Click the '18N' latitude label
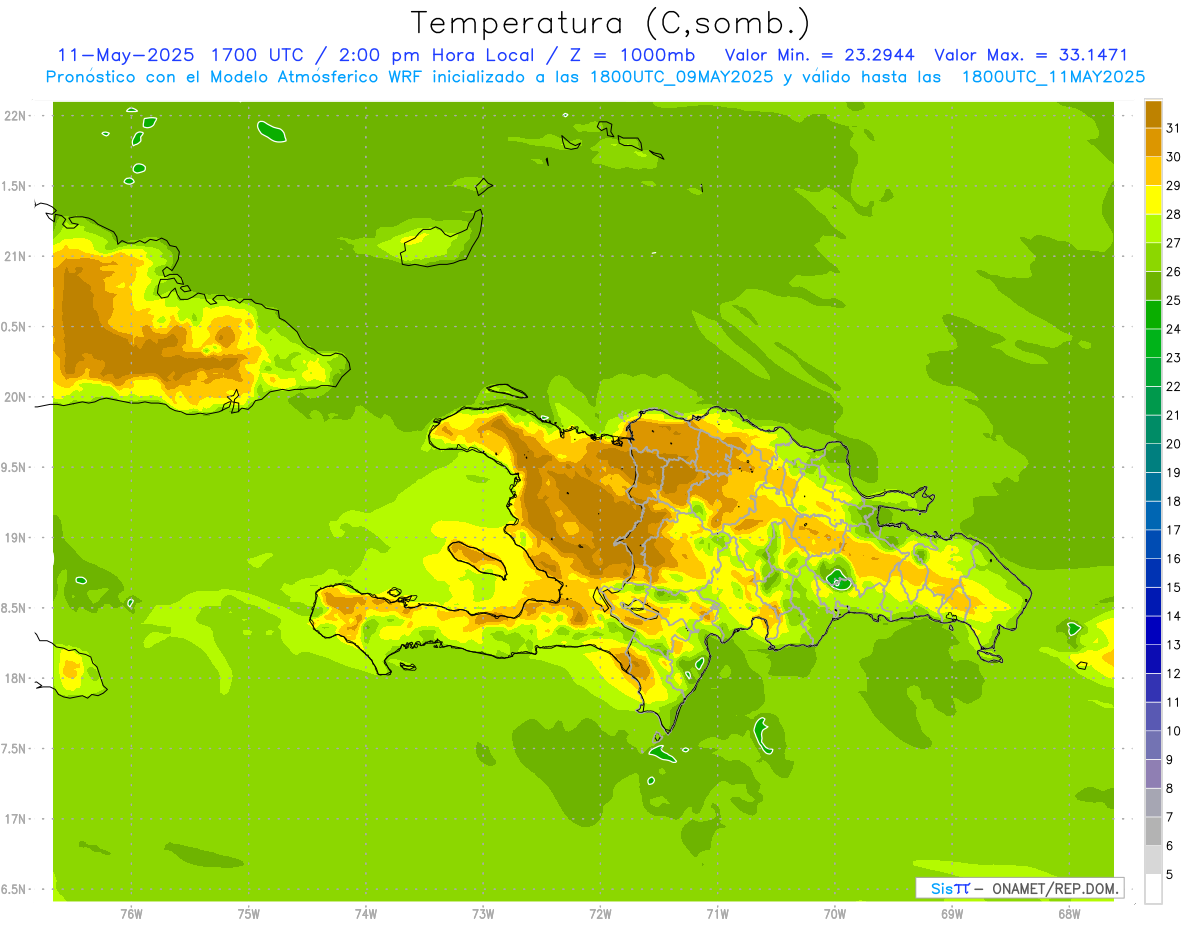 (x=15, y=678)
